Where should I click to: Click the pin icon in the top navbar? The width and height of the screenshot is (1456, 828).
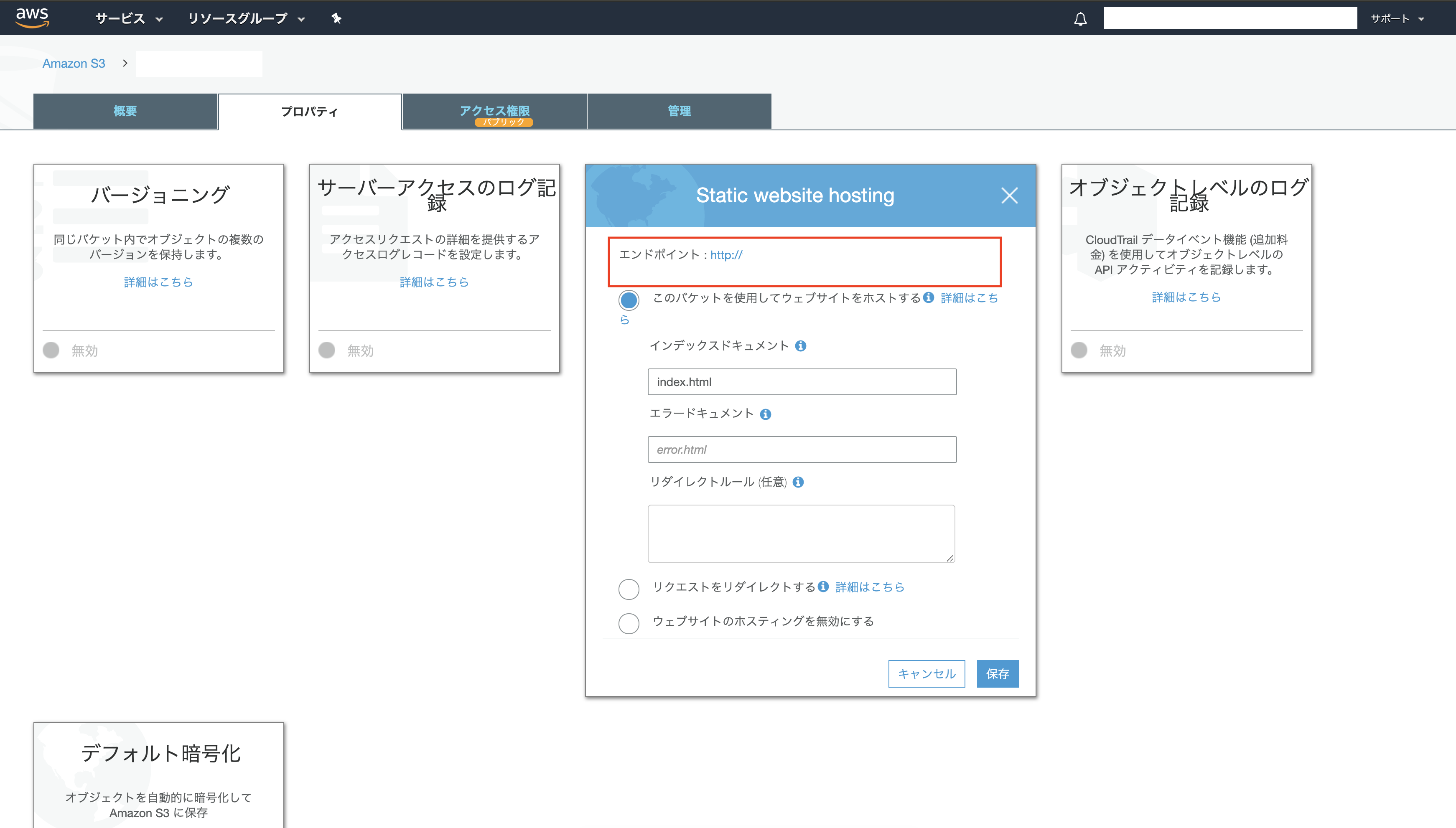click(x=336, y=18)
